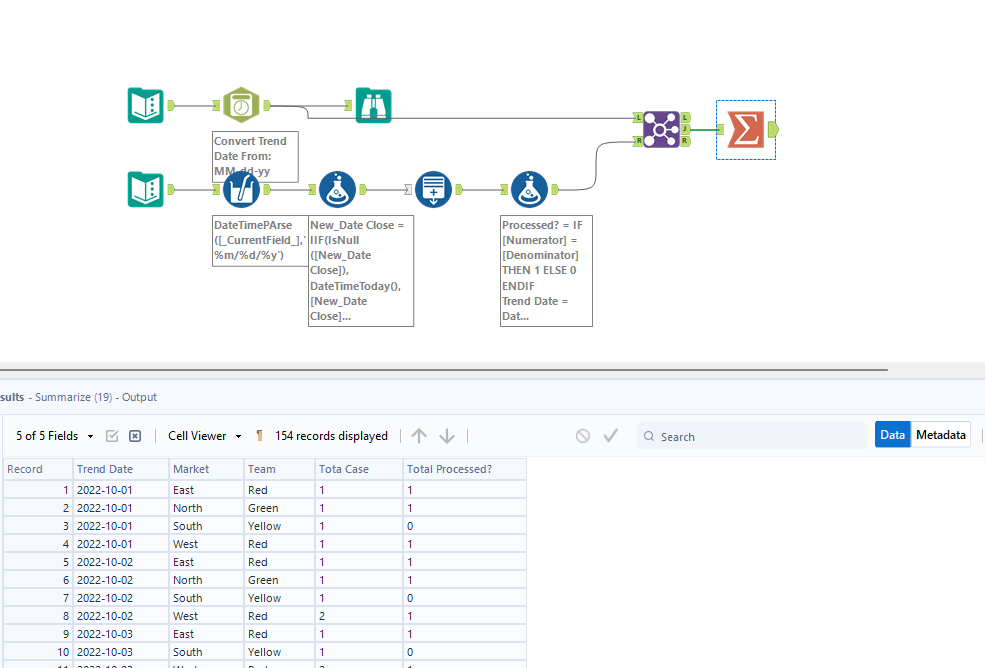The height and width of the screenshot is (668, 985).
Task: Click the DateTimeParse annotation box
Action: coord(260,241)
